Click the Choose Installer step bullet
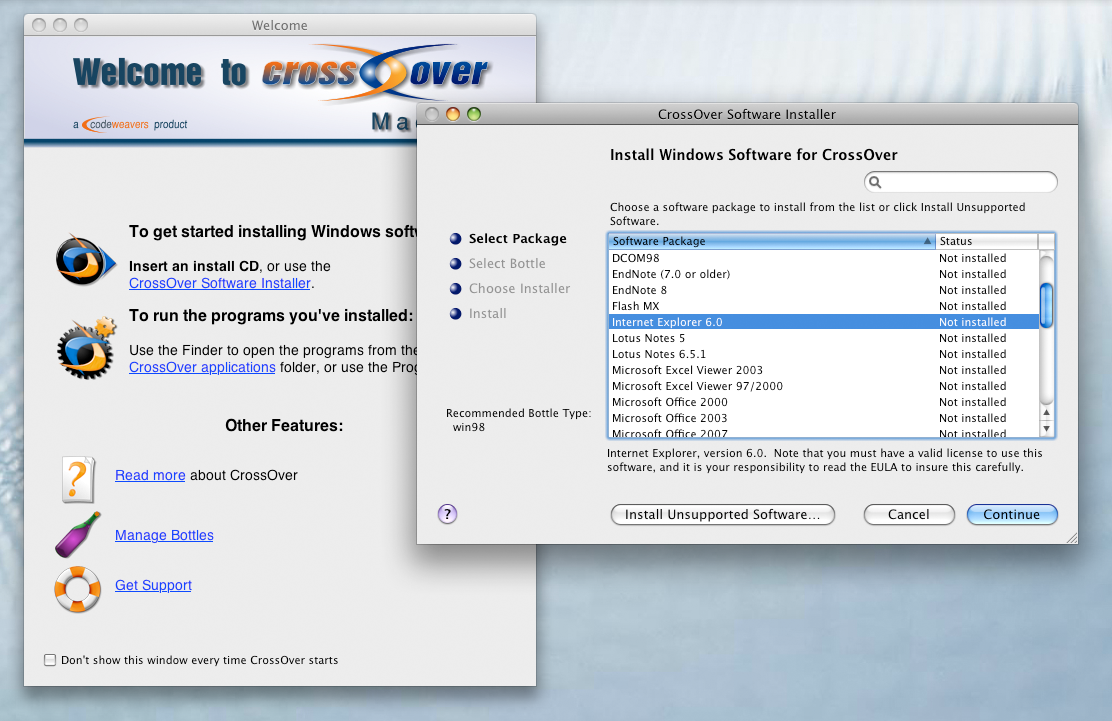 click(455, 289)
